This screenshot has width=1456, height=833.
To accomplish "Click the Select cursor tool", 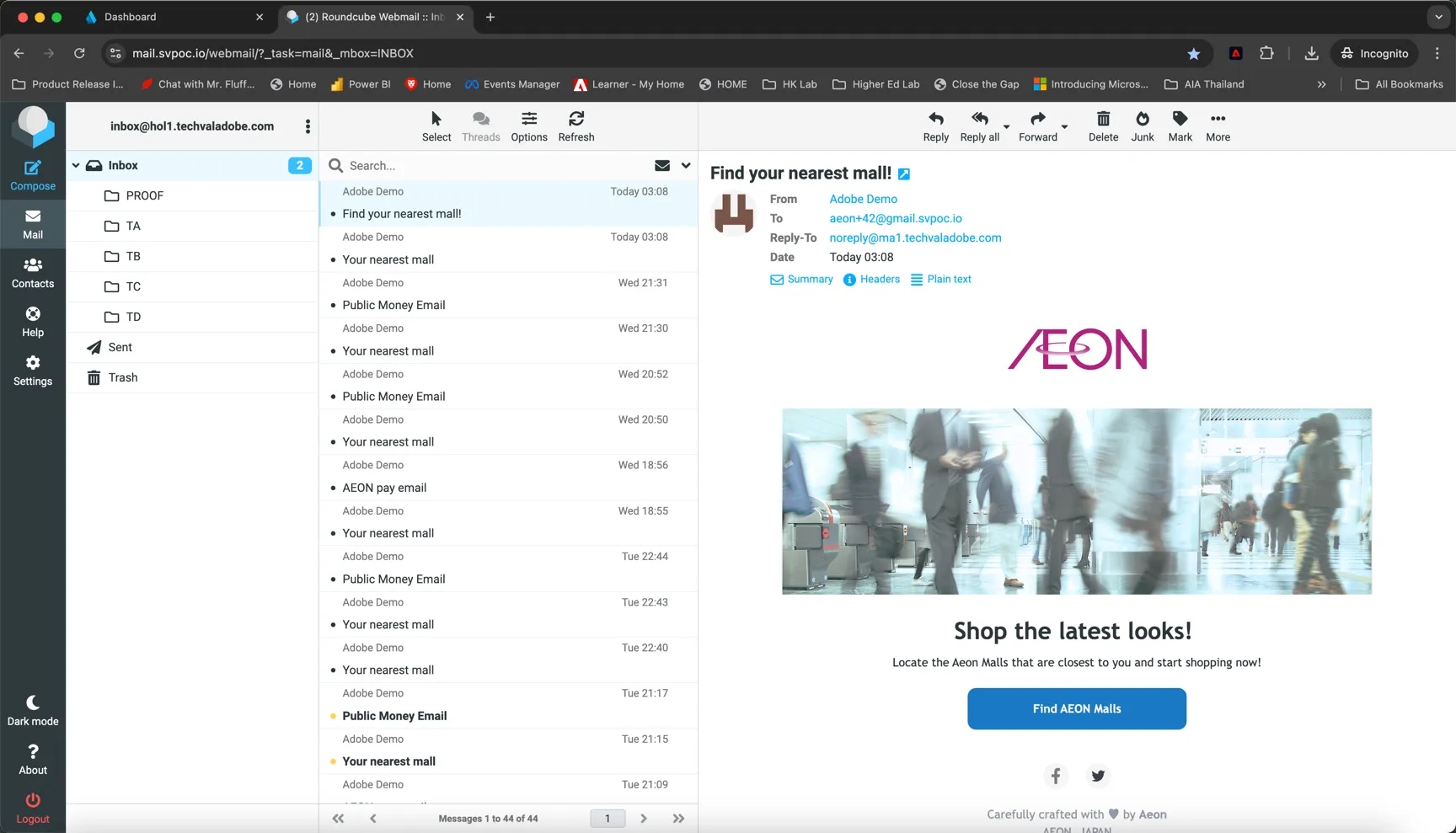I will click(436, 126).
